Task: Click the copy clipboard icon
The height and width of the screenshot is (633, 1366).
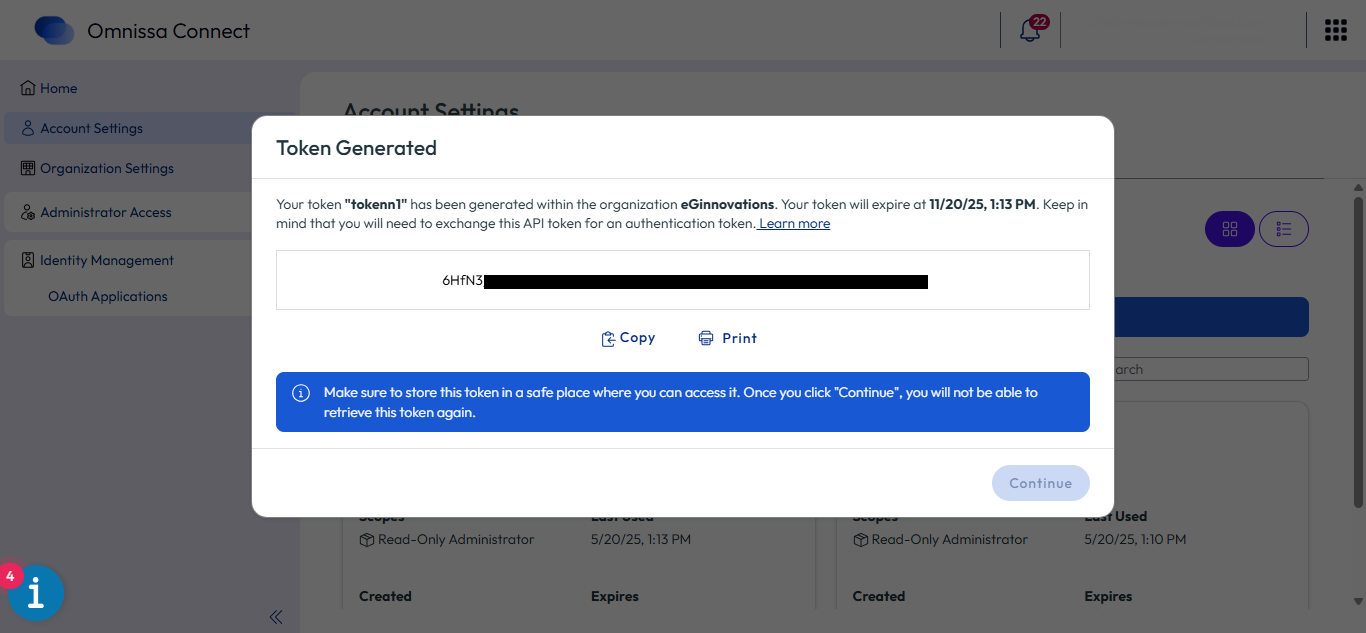Action: tap(608, 339)
